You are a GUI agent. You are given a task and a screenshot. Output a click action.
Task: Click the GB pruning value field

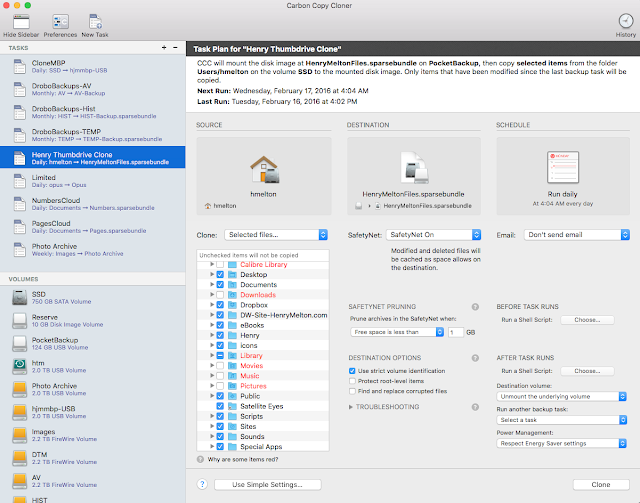(x=456, y=332)
